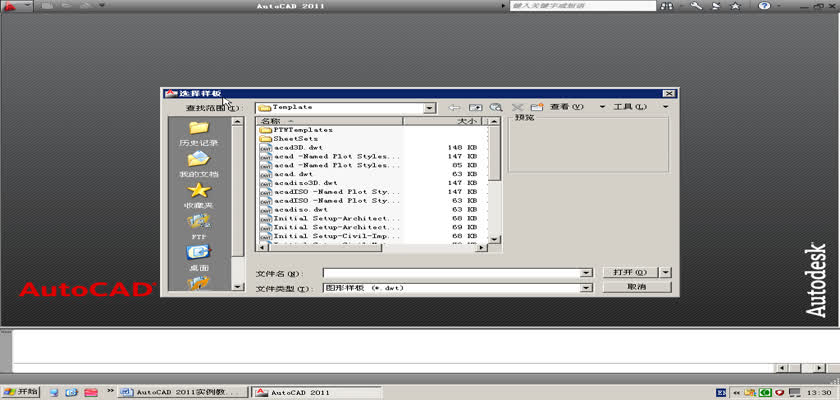
Task: Go up one folder level
Action: (476, 107)
